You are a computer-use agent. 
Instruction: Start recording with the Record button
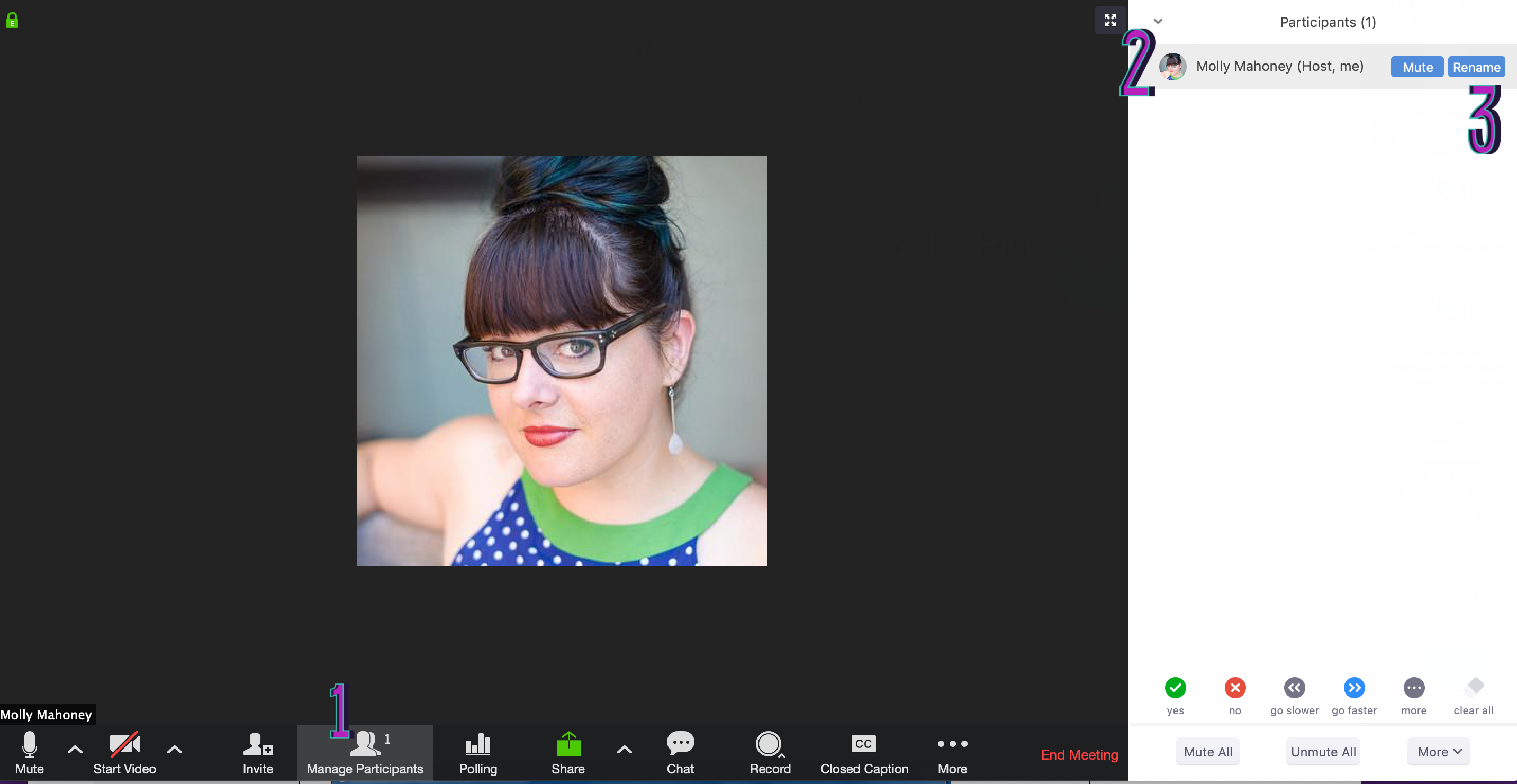[770, 753]
